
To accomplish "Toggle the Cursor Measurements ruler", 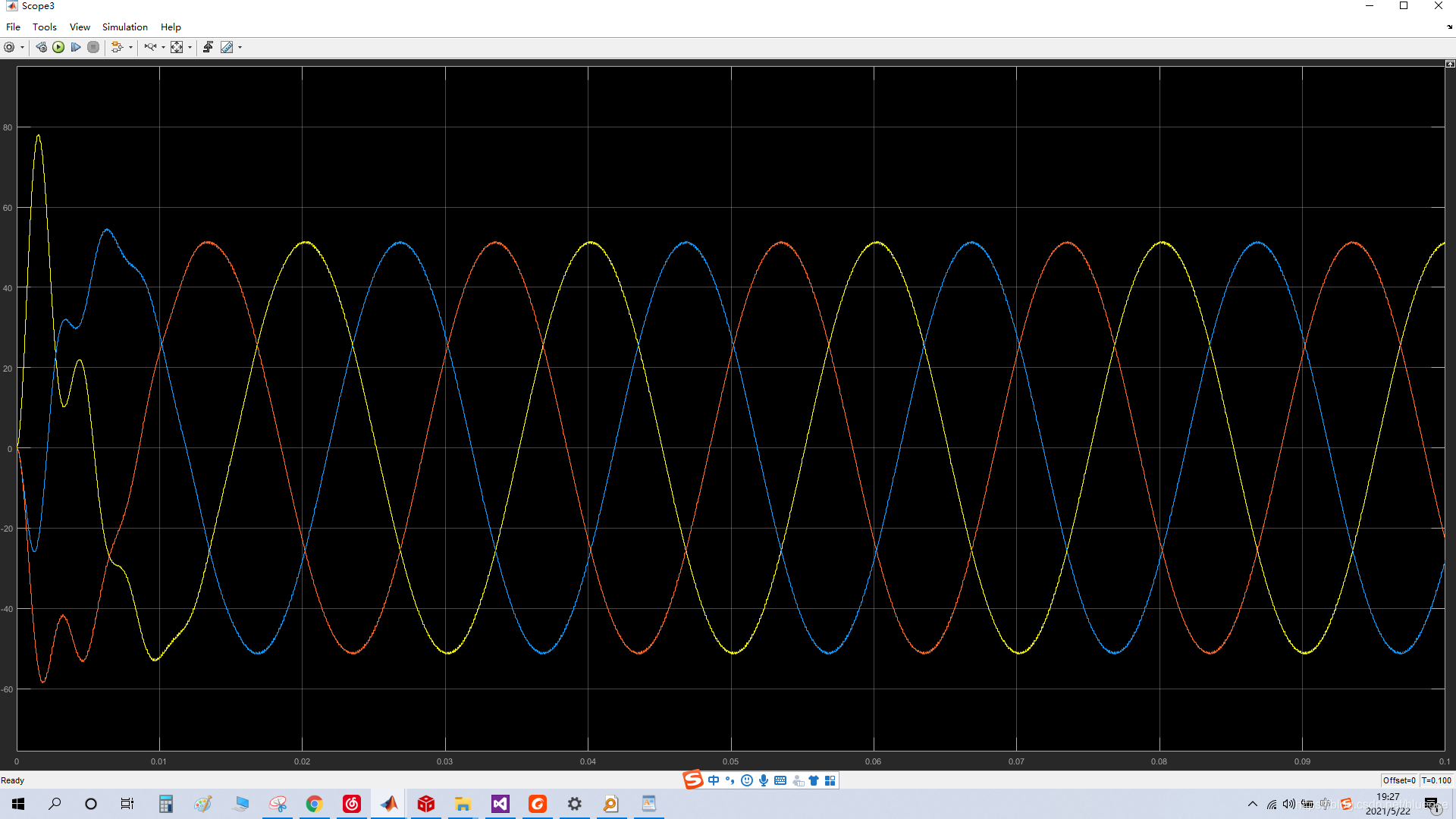I will 226,47.
